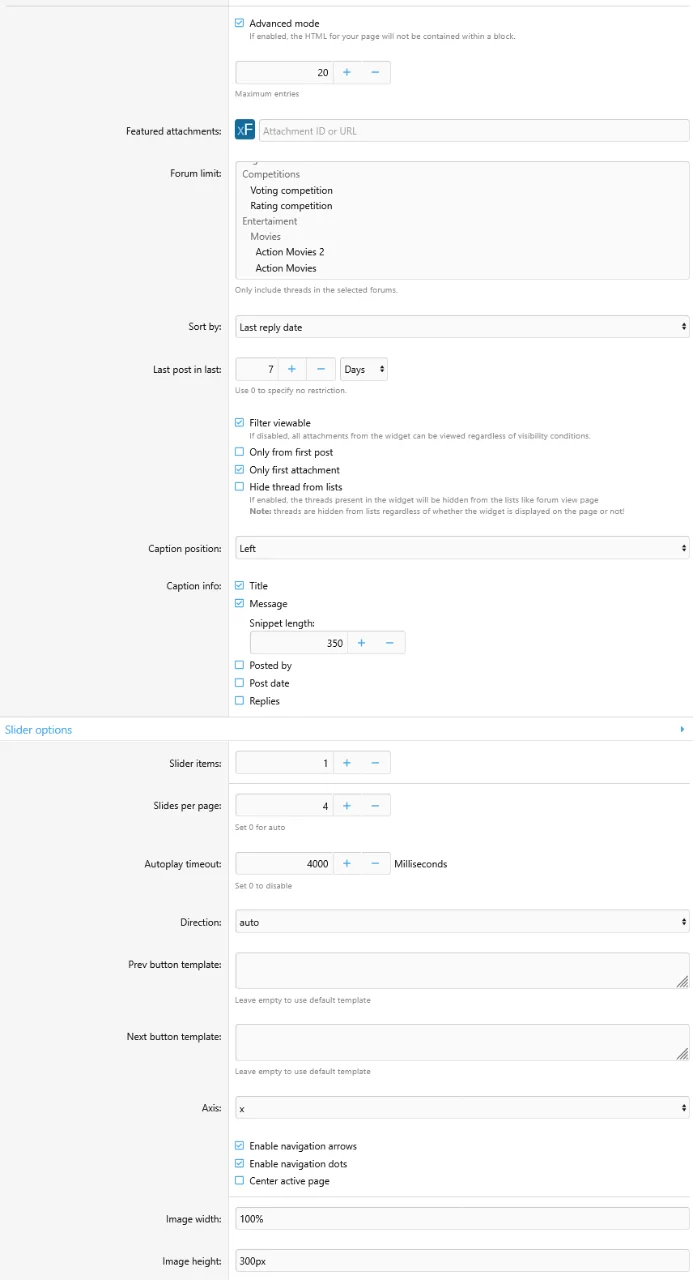This screenshot has height=1280, width=693.
Task: Open the Direction dropdown
Action: (462, 922)
